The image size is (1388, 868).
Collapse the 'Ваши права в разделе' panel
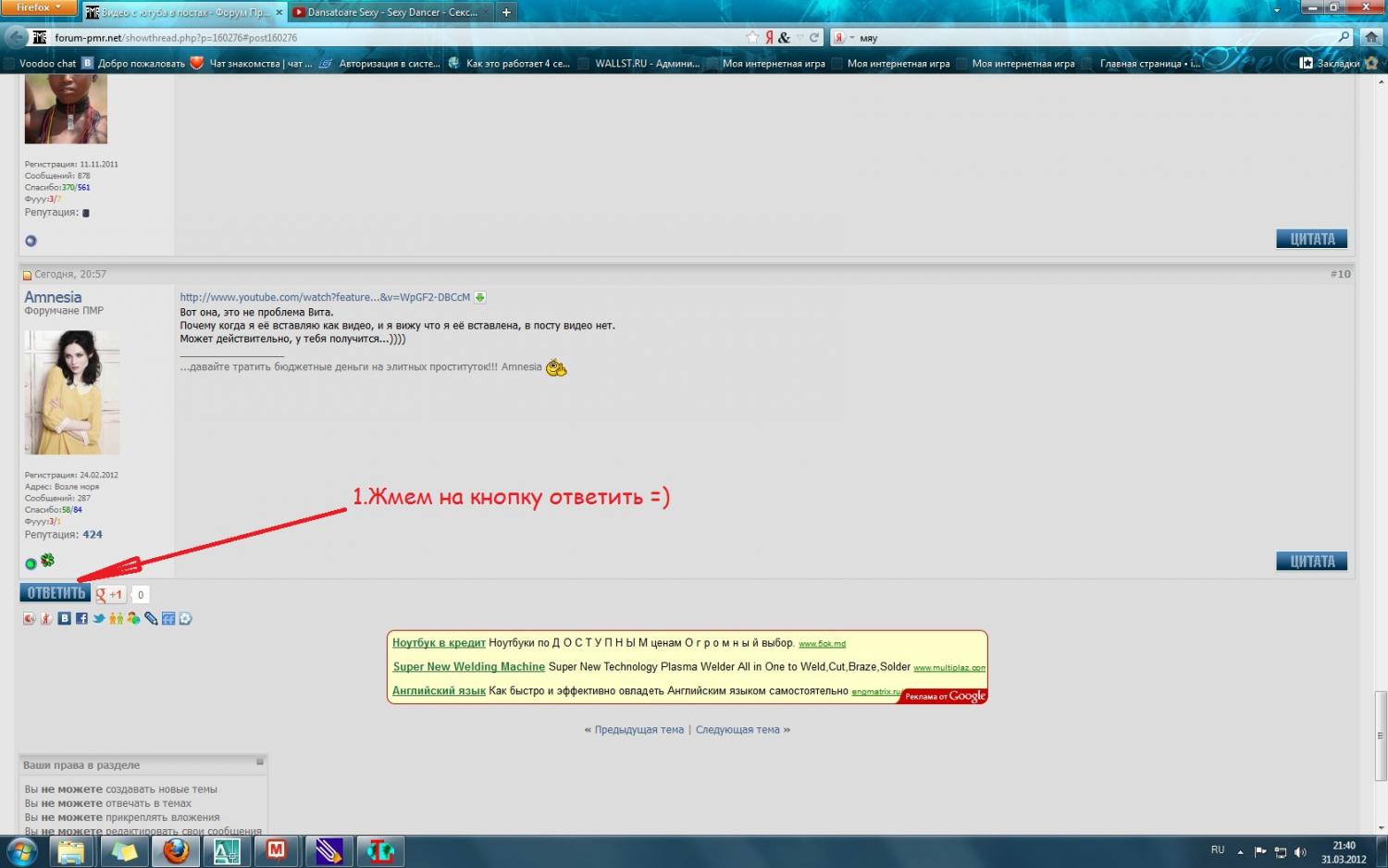(260, 763)
